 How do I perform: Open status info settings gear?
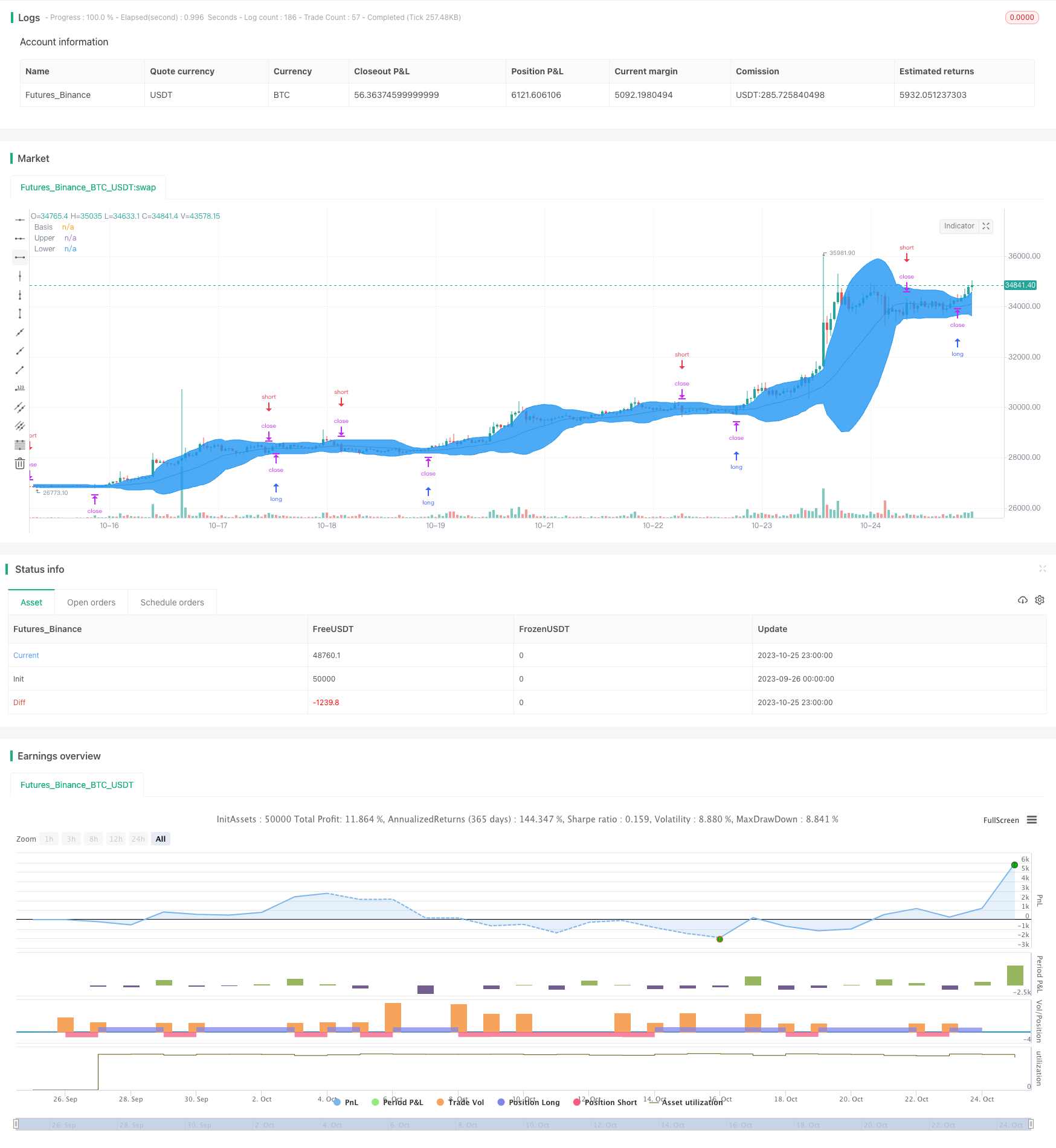pos(1040,600)
